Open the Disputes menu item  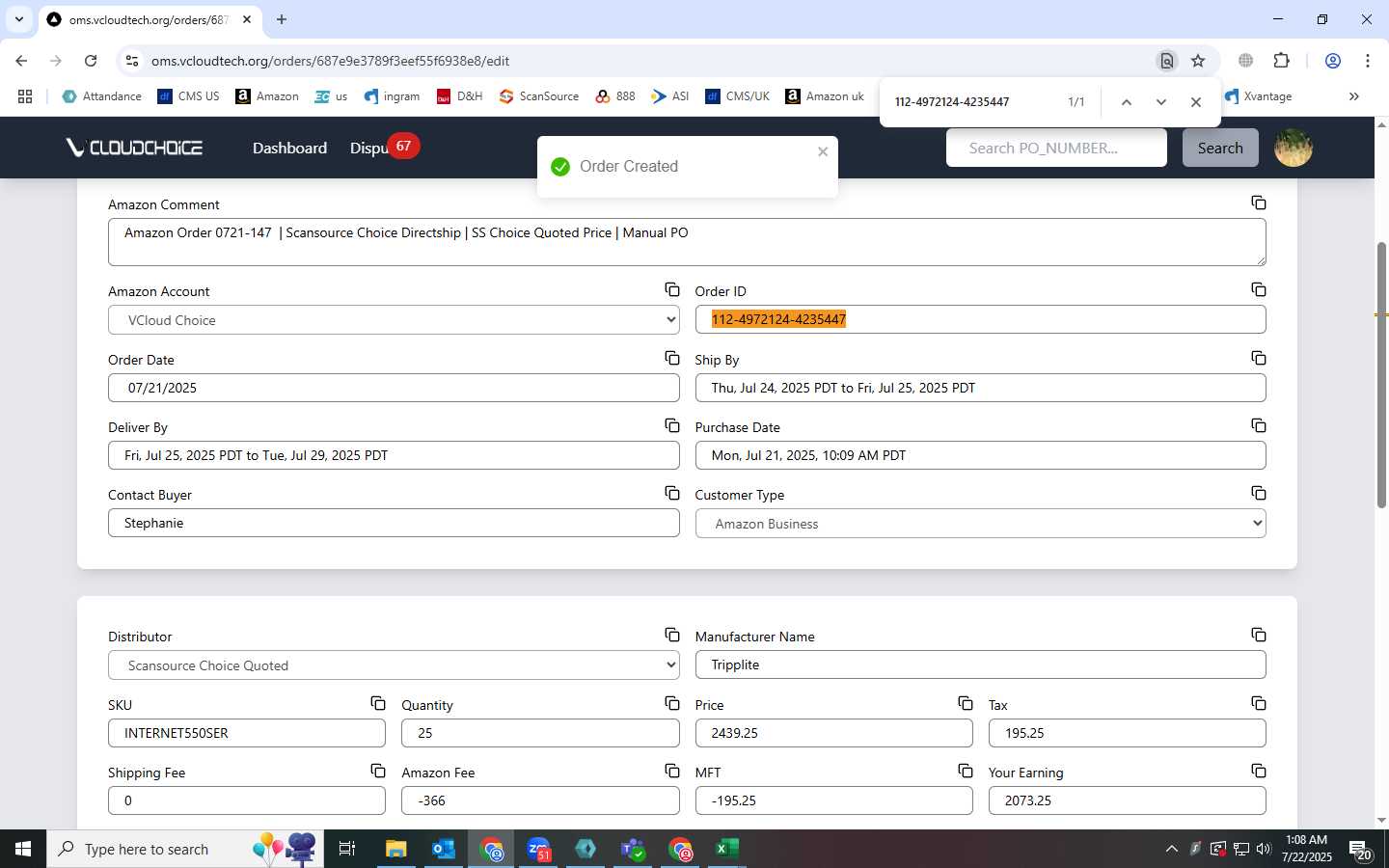[369, 148]
